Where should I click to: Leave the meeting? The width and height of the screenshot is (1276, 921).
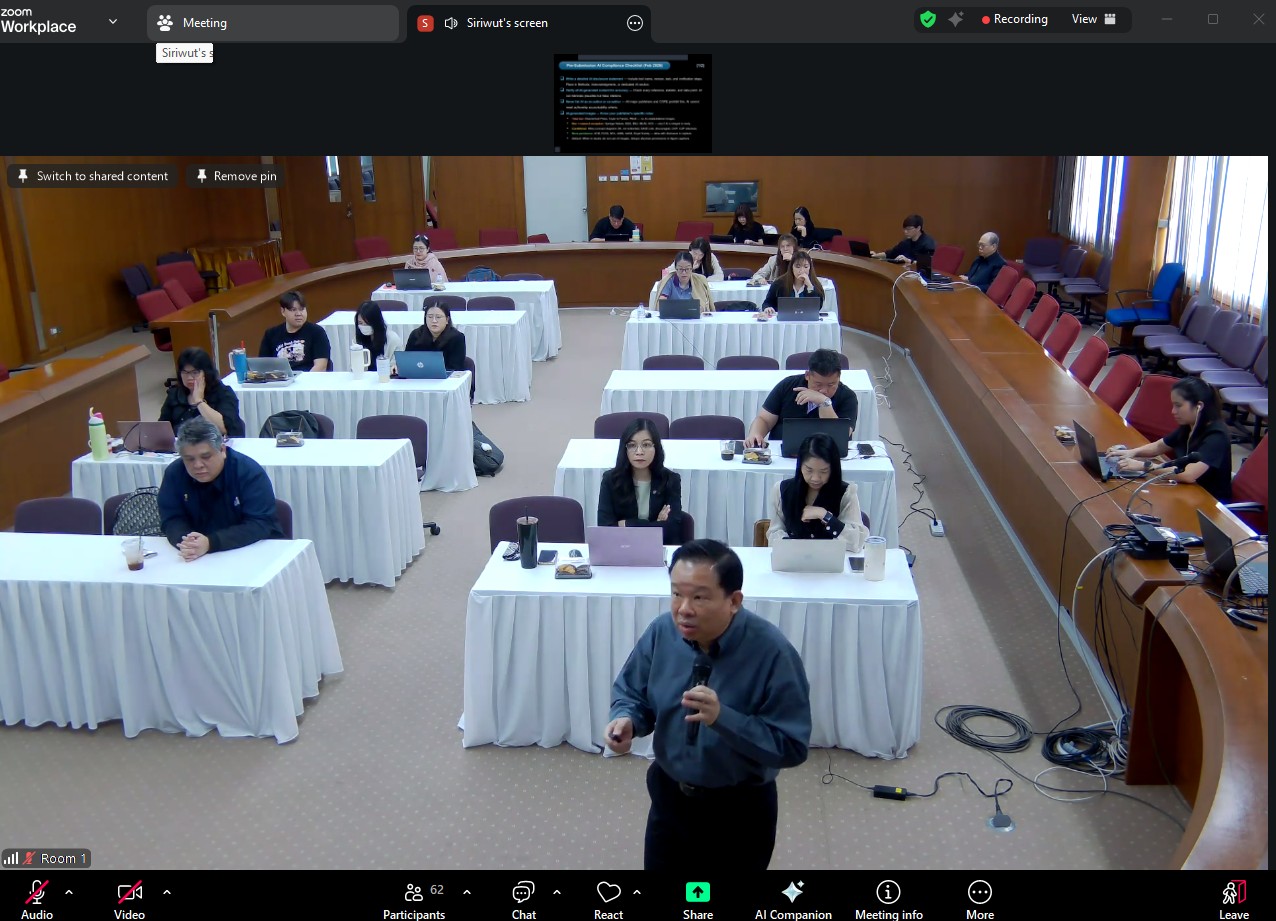tap(1234, 897)
